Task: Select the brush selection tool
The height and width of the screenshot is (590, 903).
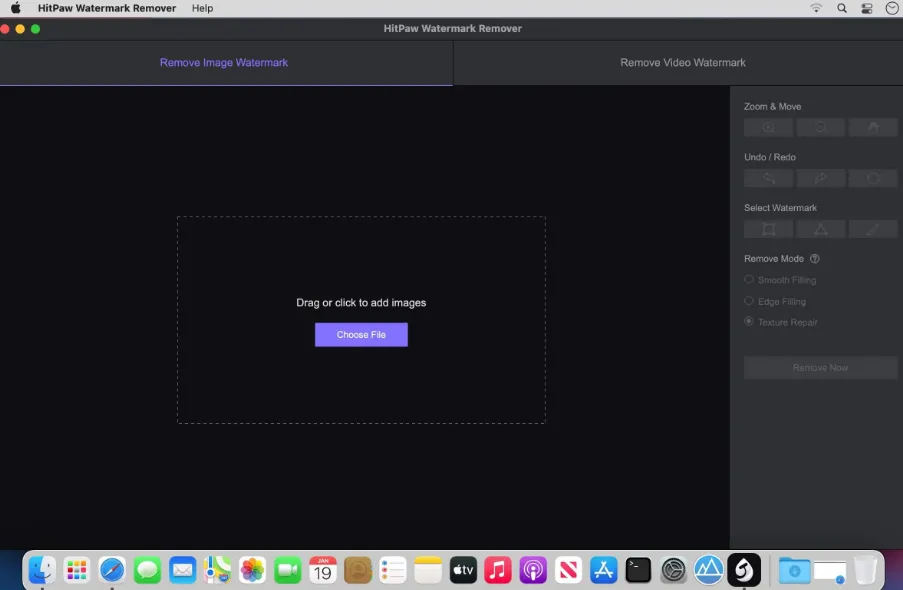Action: click(x=873, y=229)
